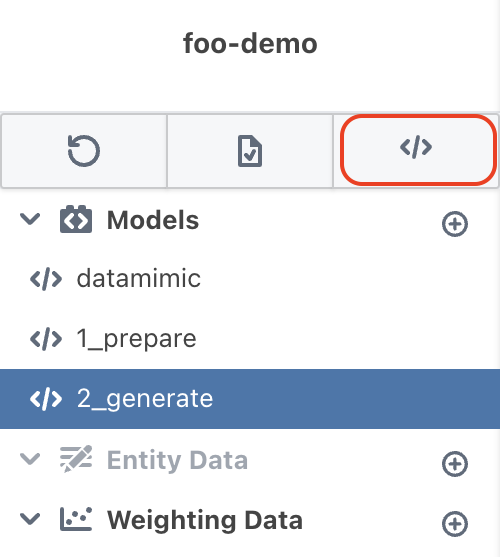Add a new model with plus icon
Image resolution: width=500 pixels, height=557 pixels.
[x=455, y=224]
